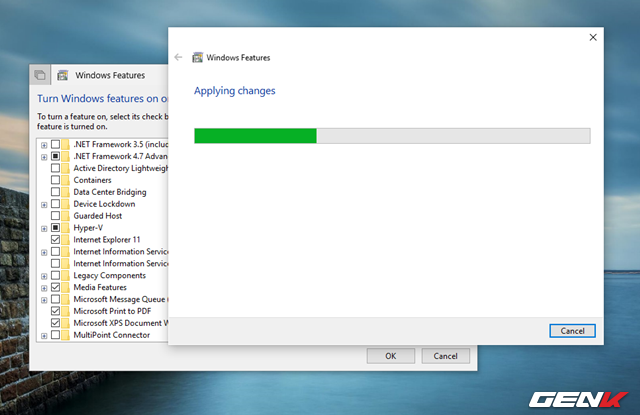Enable the Containers checkbox
This screenshot has width=640, height=415.
[56, 180]
